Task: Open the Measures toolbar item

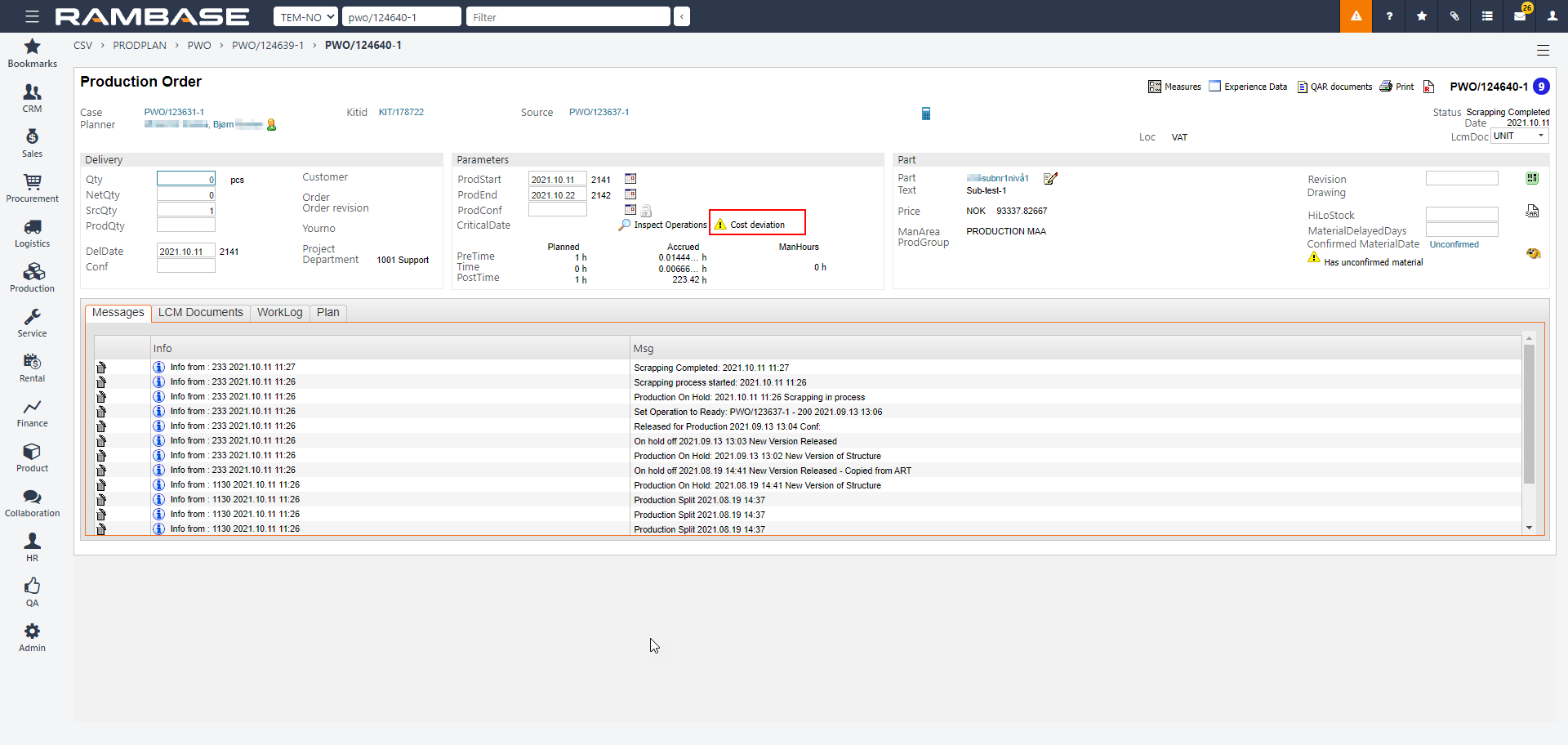Action: (x=1174, y=87)
